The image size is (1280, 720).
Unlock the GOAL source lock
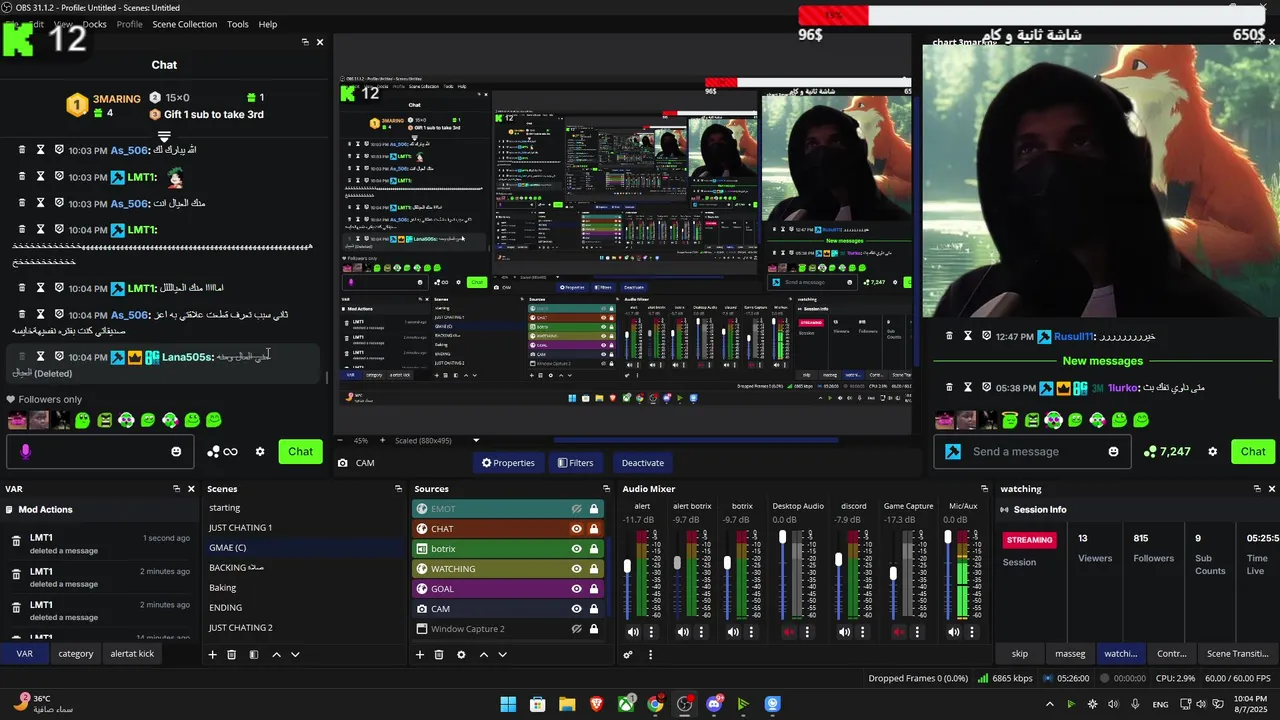point(594,589)
